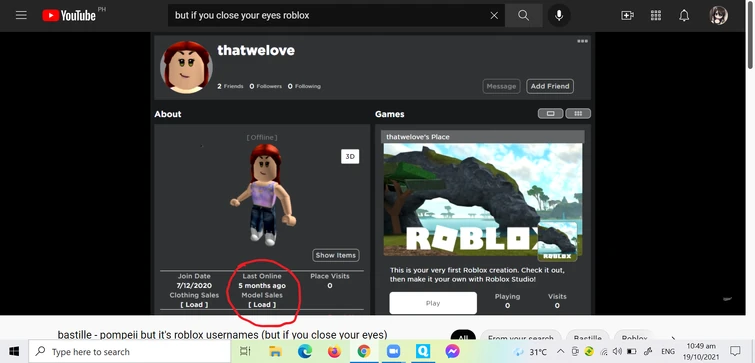Click the Windows search box
Image resolution: width=755 pixels, height=363 pixels.
(129, 351)
